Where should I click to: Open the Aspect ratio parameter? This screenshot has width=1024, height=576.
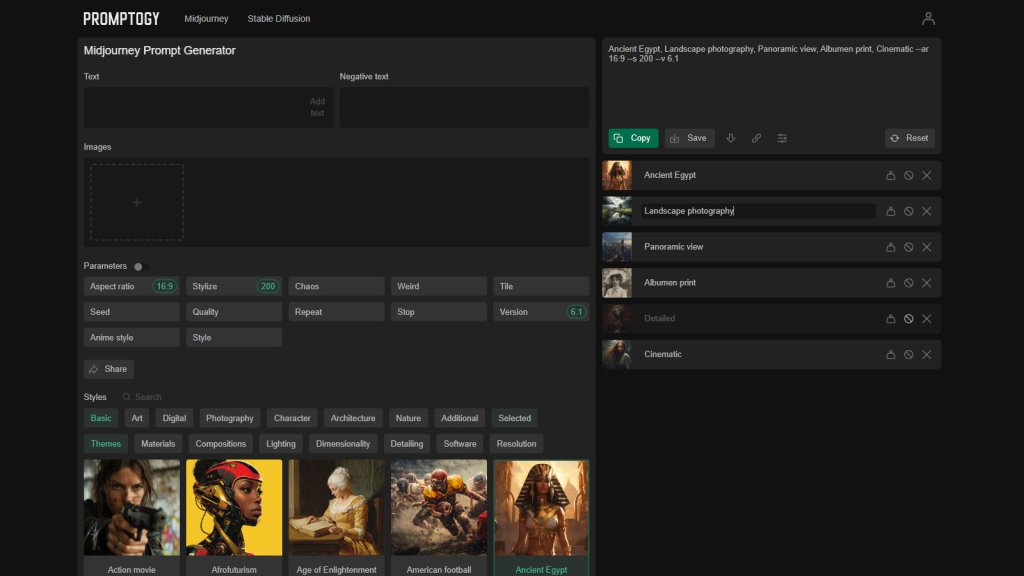coord(132,286)
